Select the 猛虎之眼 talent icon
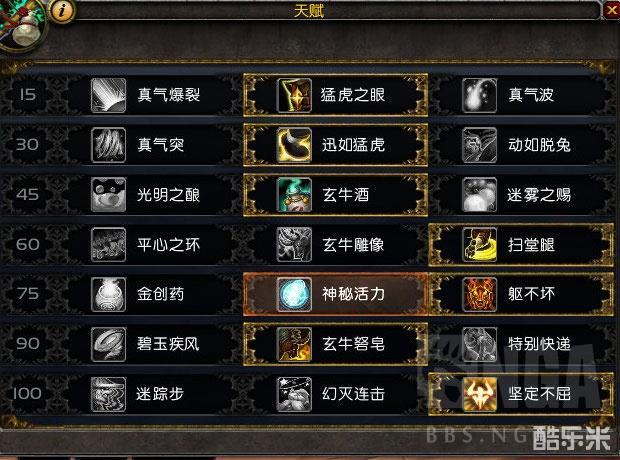 coord(294,95)
